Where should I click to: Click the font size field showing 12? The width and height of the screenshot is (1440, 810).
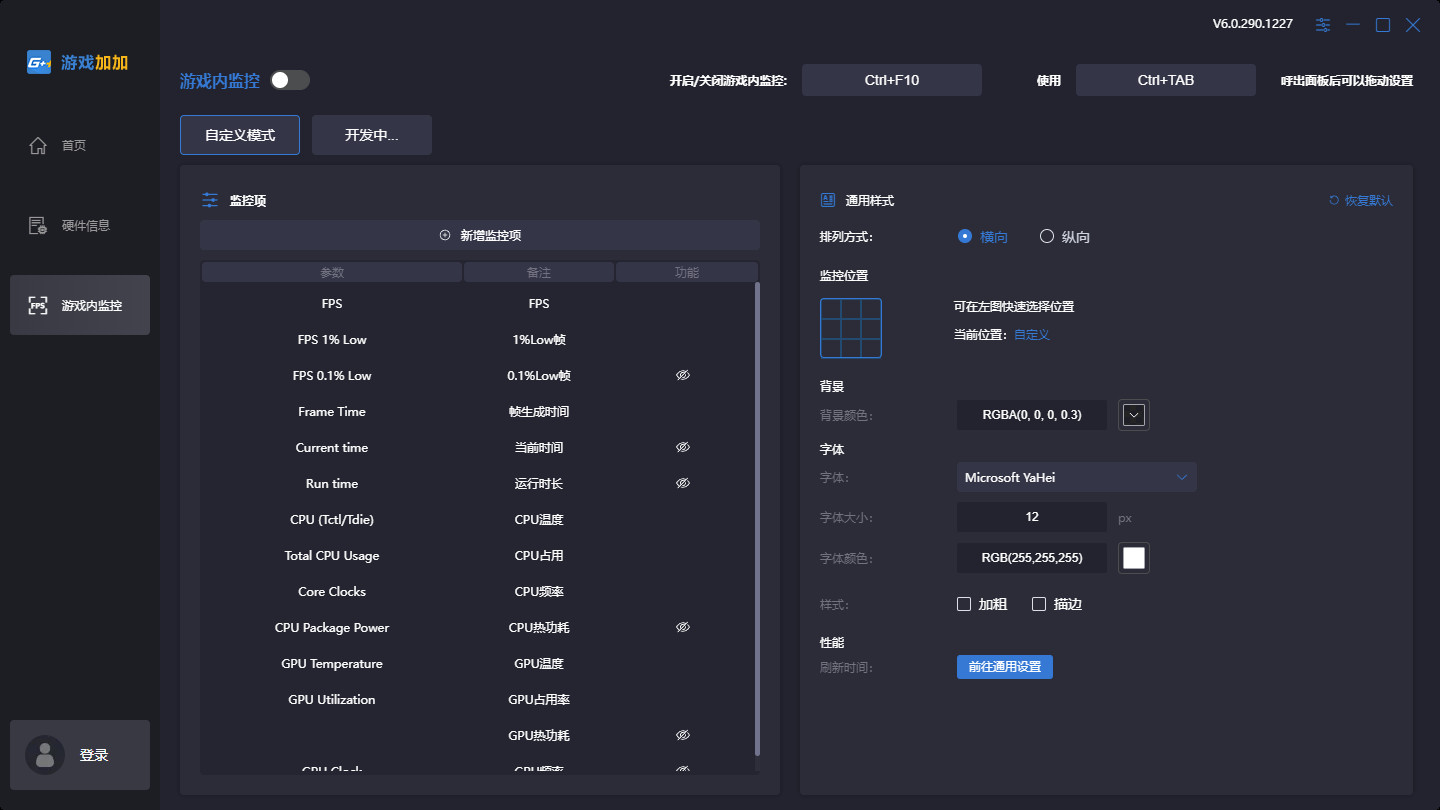point(1031,517)
